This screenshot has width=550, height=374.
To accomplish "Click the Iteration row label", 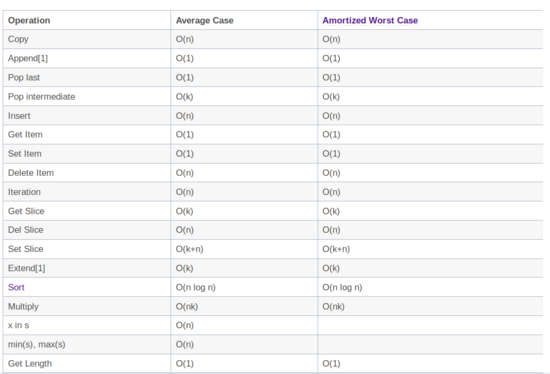I will click(x=24, y=192).
